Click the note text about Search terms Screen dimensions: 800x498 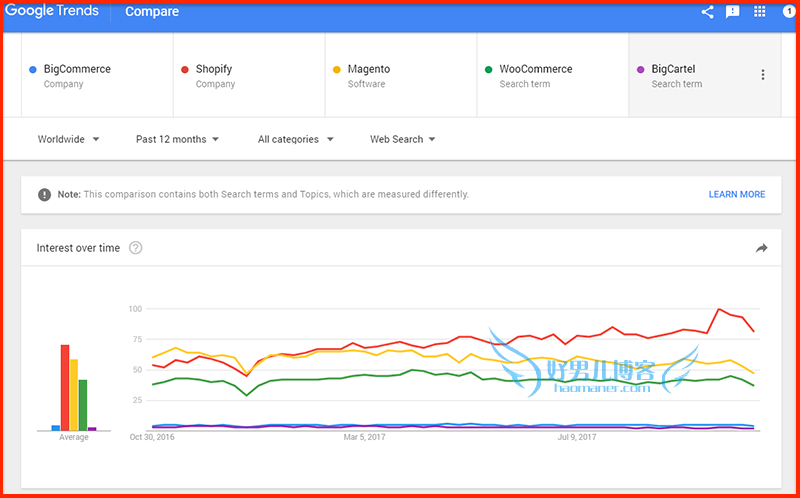tap(263, 194)
